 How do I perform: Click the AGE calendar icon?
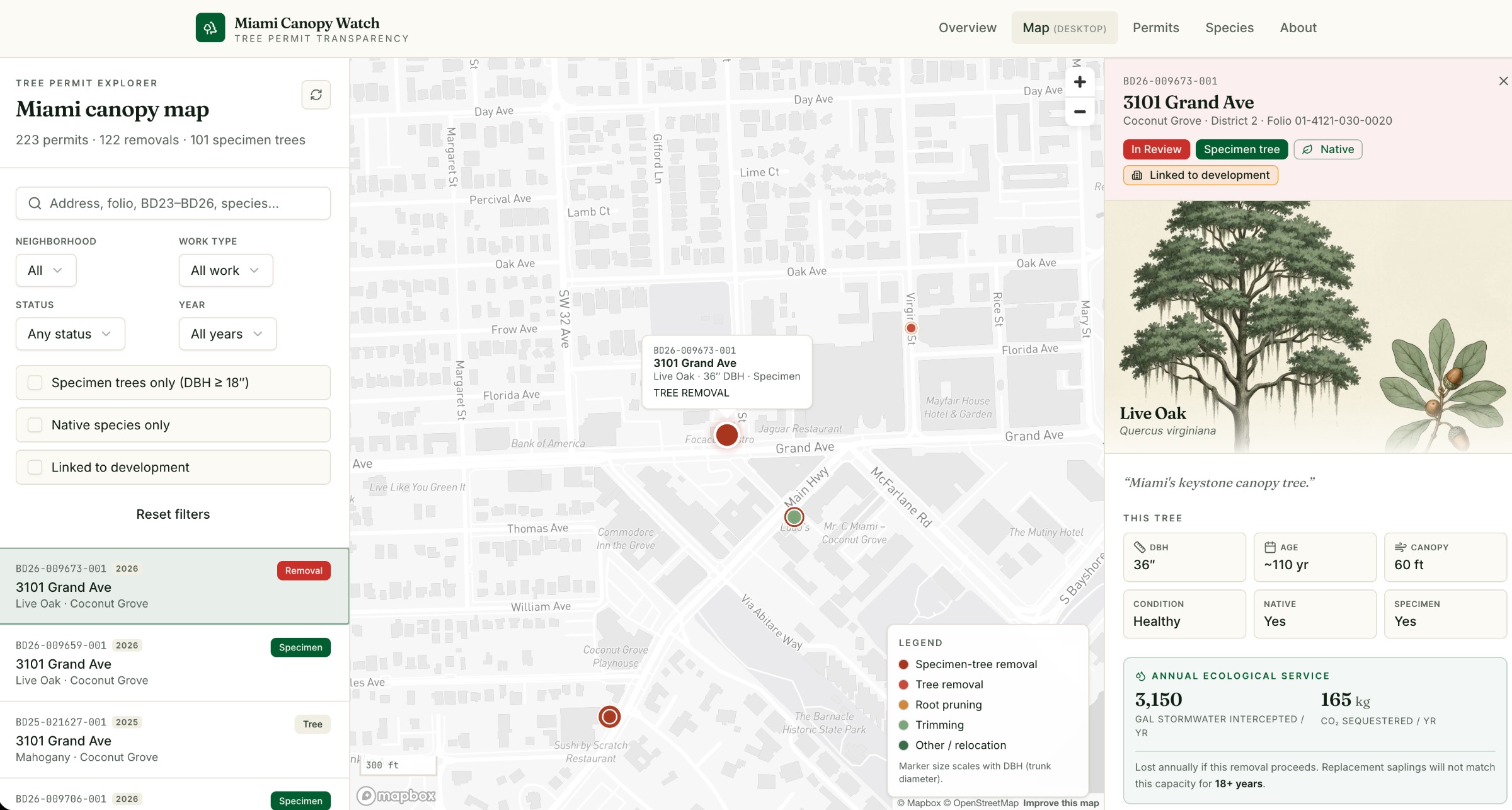click(x=1270, y=547)
